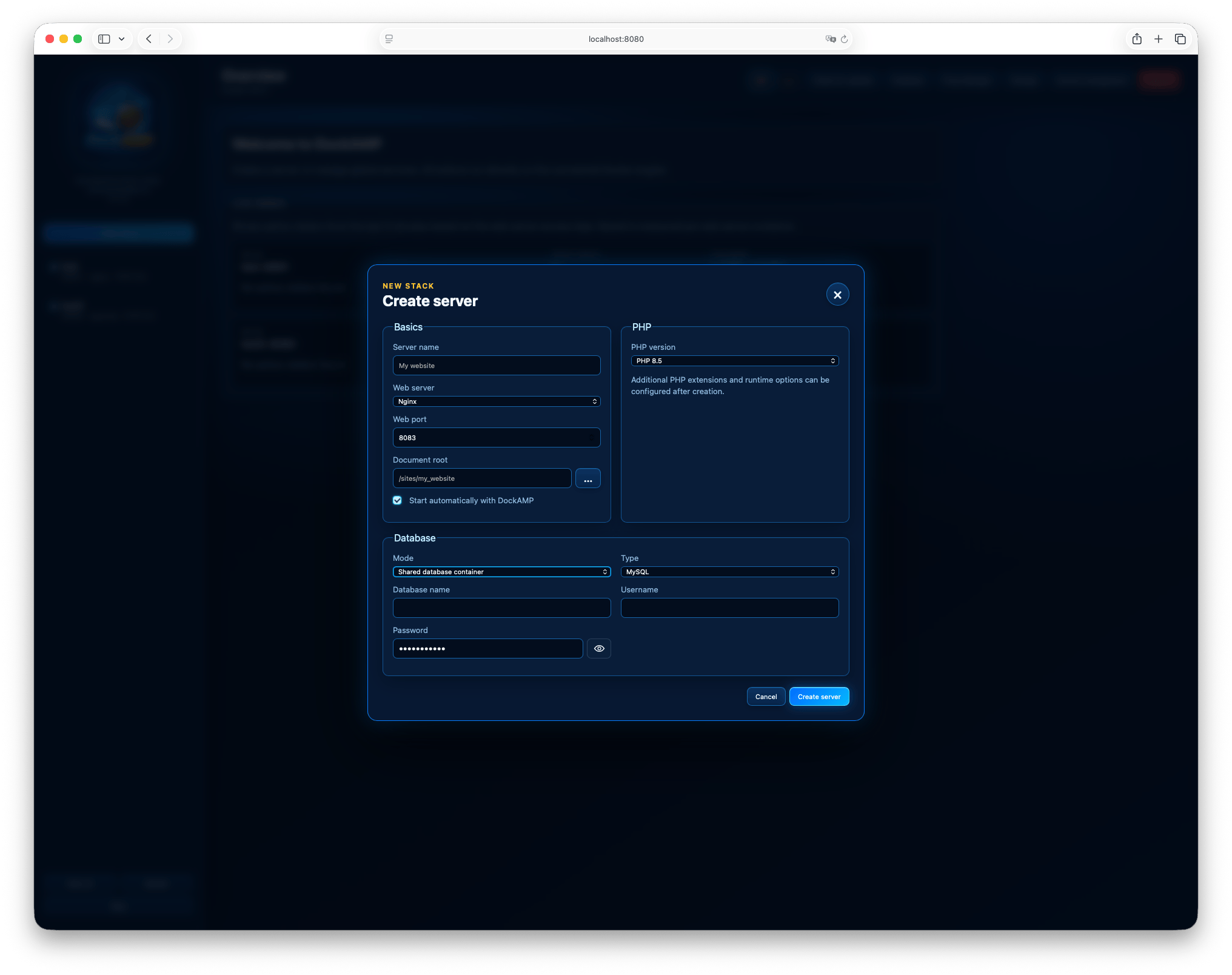Show the tab overview icon
The image size is (1232, 975).
coord(1180,39)
